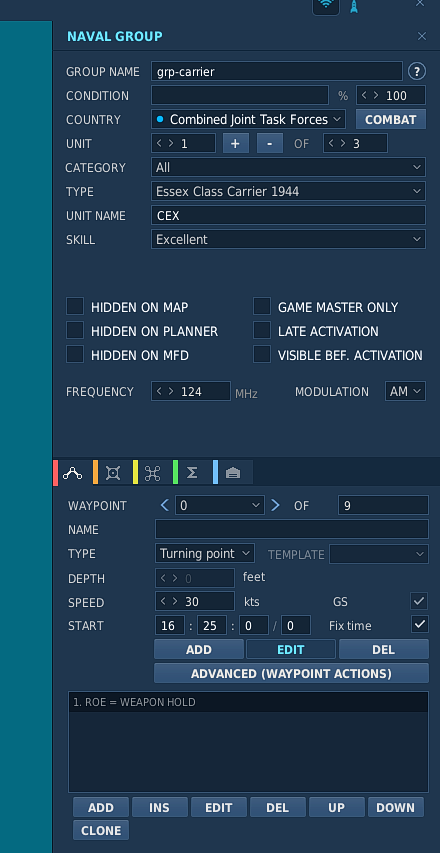Click the Group Name input field
Viewport: 440px width, 853px height.
point(277,71)
